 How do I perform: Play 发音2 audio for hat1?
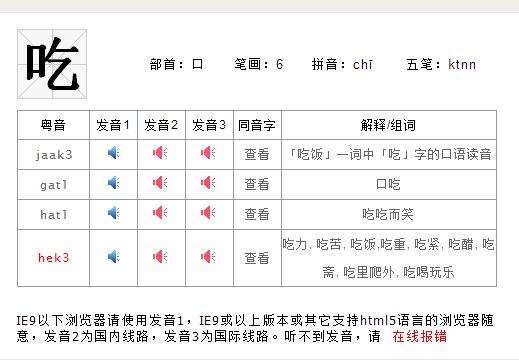click(160, 213)
